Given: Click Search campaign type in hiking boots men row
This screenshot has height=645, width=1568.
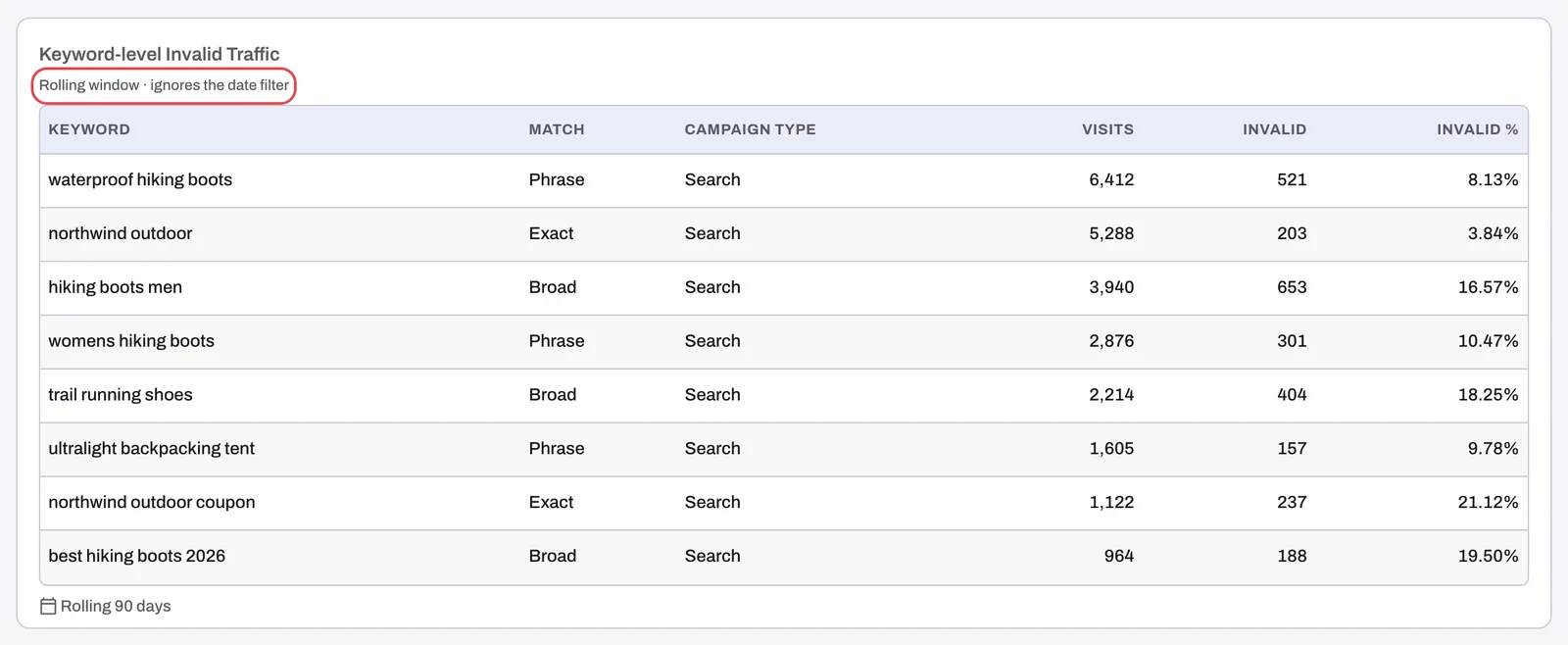Looking at the screenshot, I should coord(712,287).
